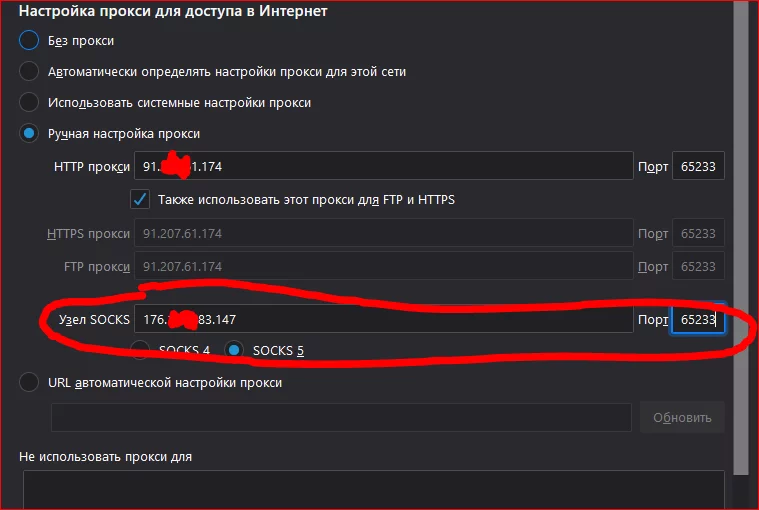This screenshot has height=510, width=759.
Task: Select the 'Без прокси' radio option
Action: pos(29,40)
